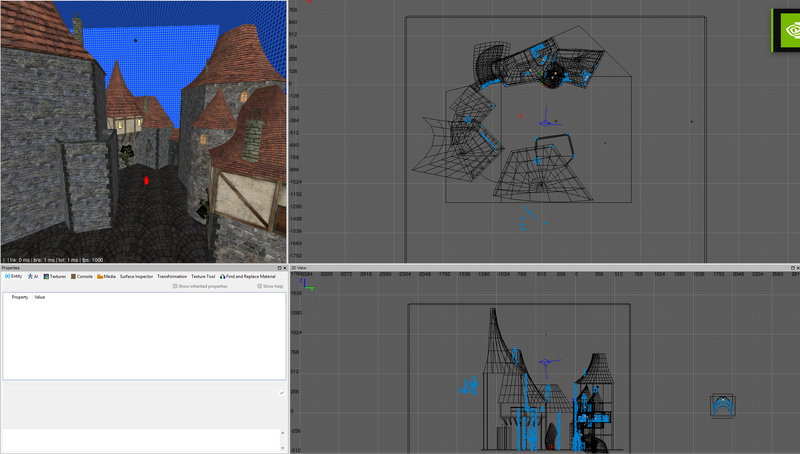Image resolution: width=800 pixels, height=454 pixels.
Task: Open the Surface Inspector tab
Action: point(136,276)
